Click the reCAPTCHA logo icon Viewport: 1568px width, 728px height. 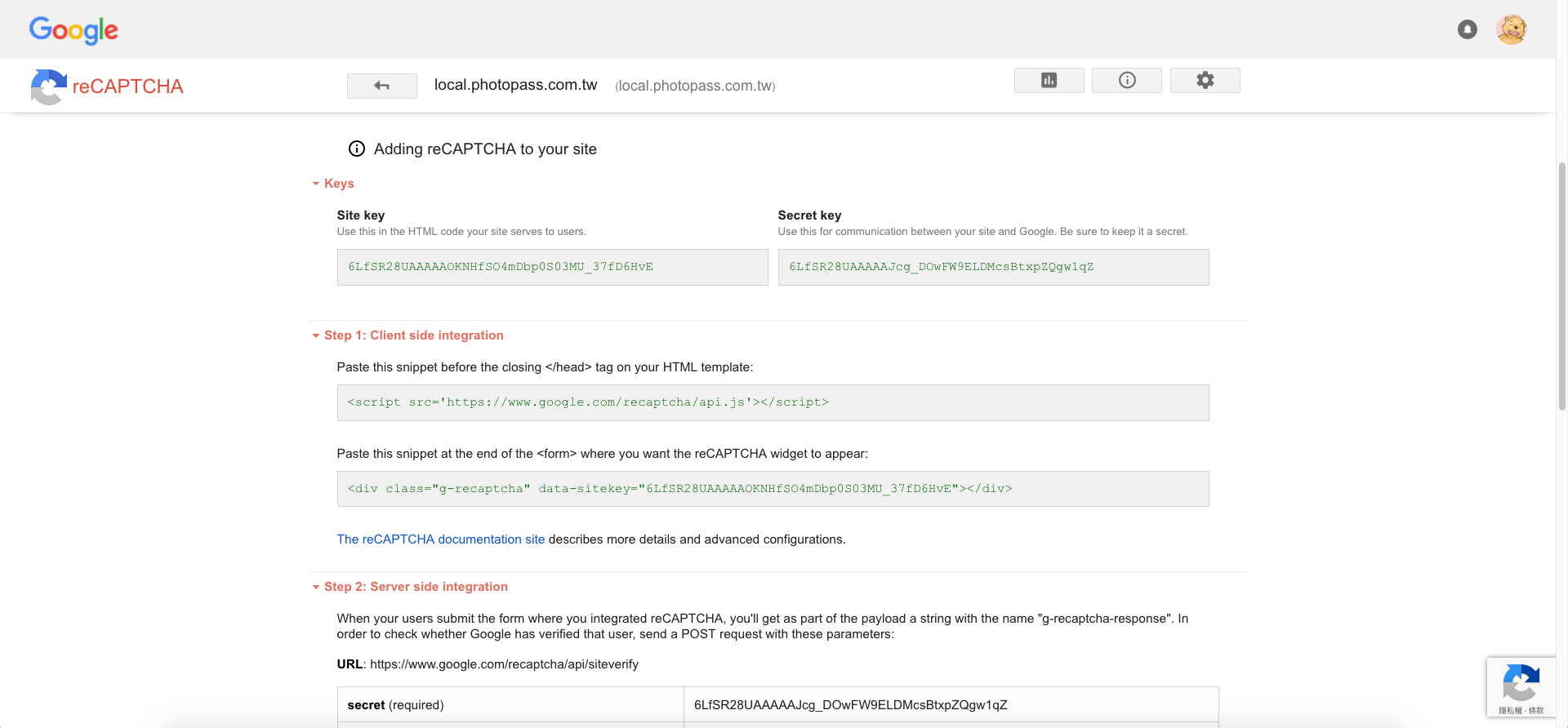click(48, 87)
